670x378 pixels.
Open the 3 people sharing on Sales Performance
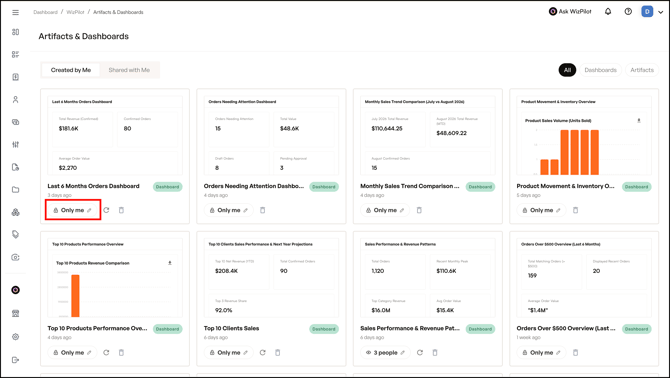click(385, 352)
